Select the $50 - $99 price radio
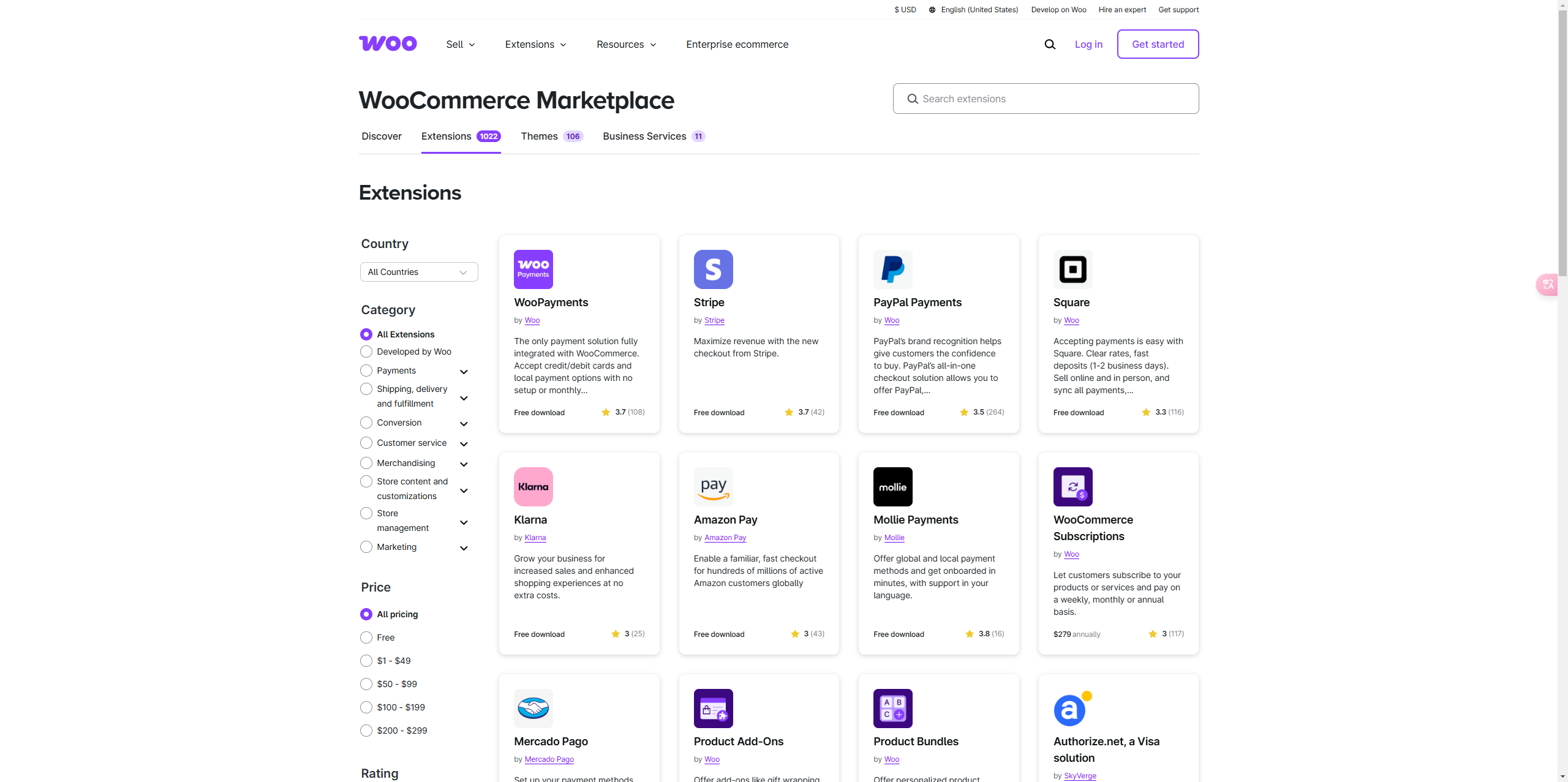The width and height of the screenshot is (1568, 782). (x=366, y=684)
